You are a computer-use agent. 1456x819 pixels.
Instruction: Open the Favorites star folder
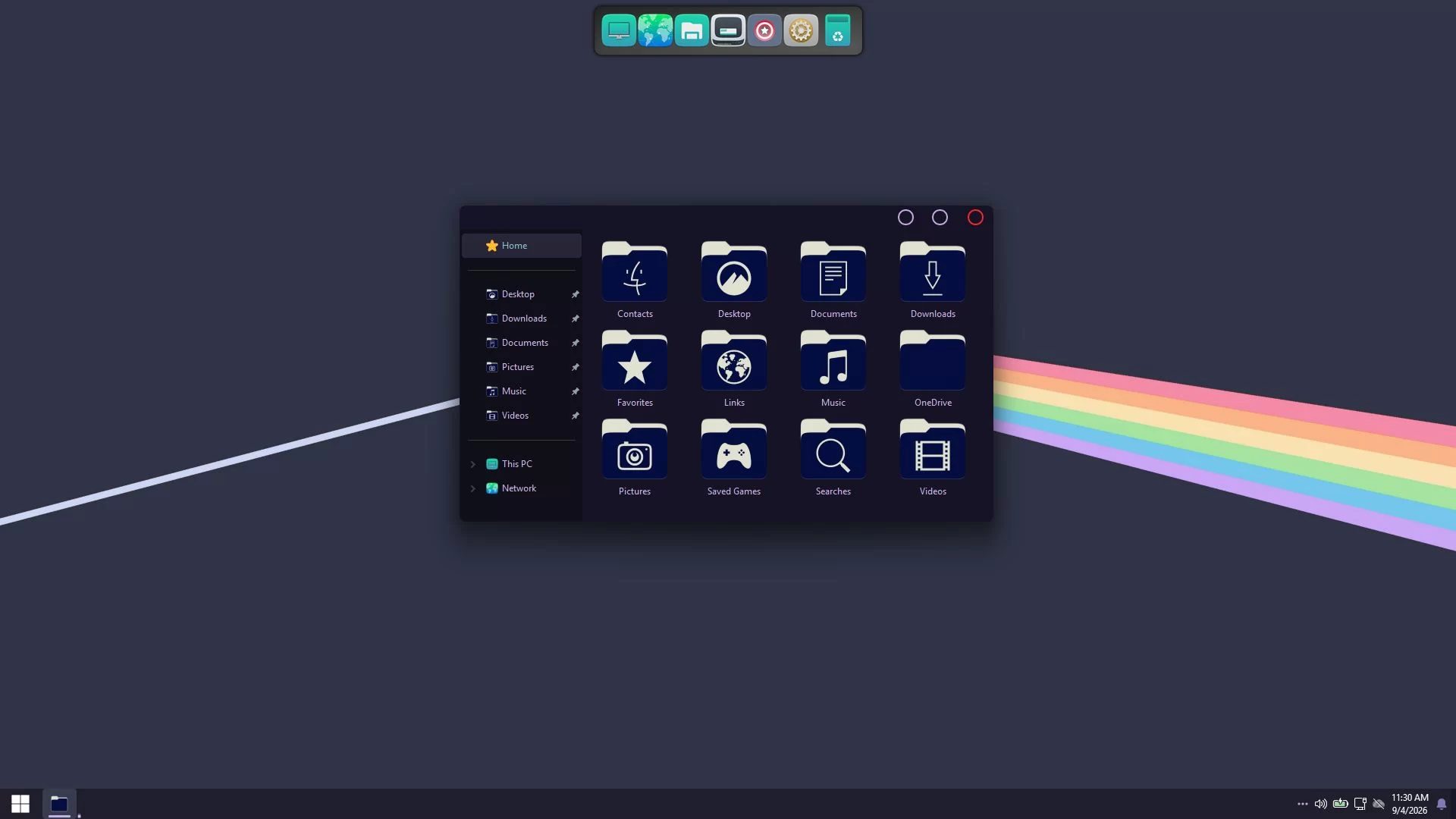(x=635, y=369)
